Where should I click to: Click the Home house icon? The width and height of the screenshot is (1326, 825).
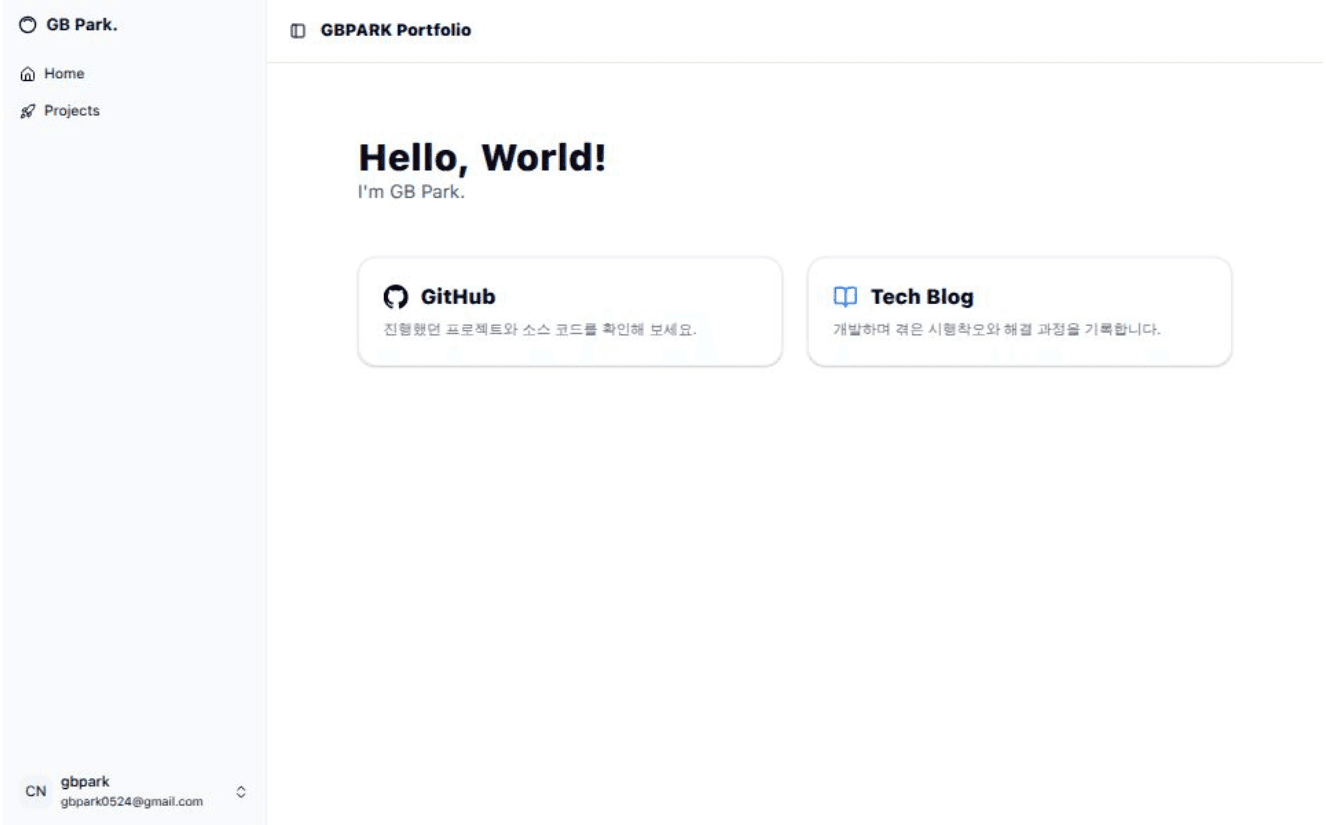(x=28, y=74)
